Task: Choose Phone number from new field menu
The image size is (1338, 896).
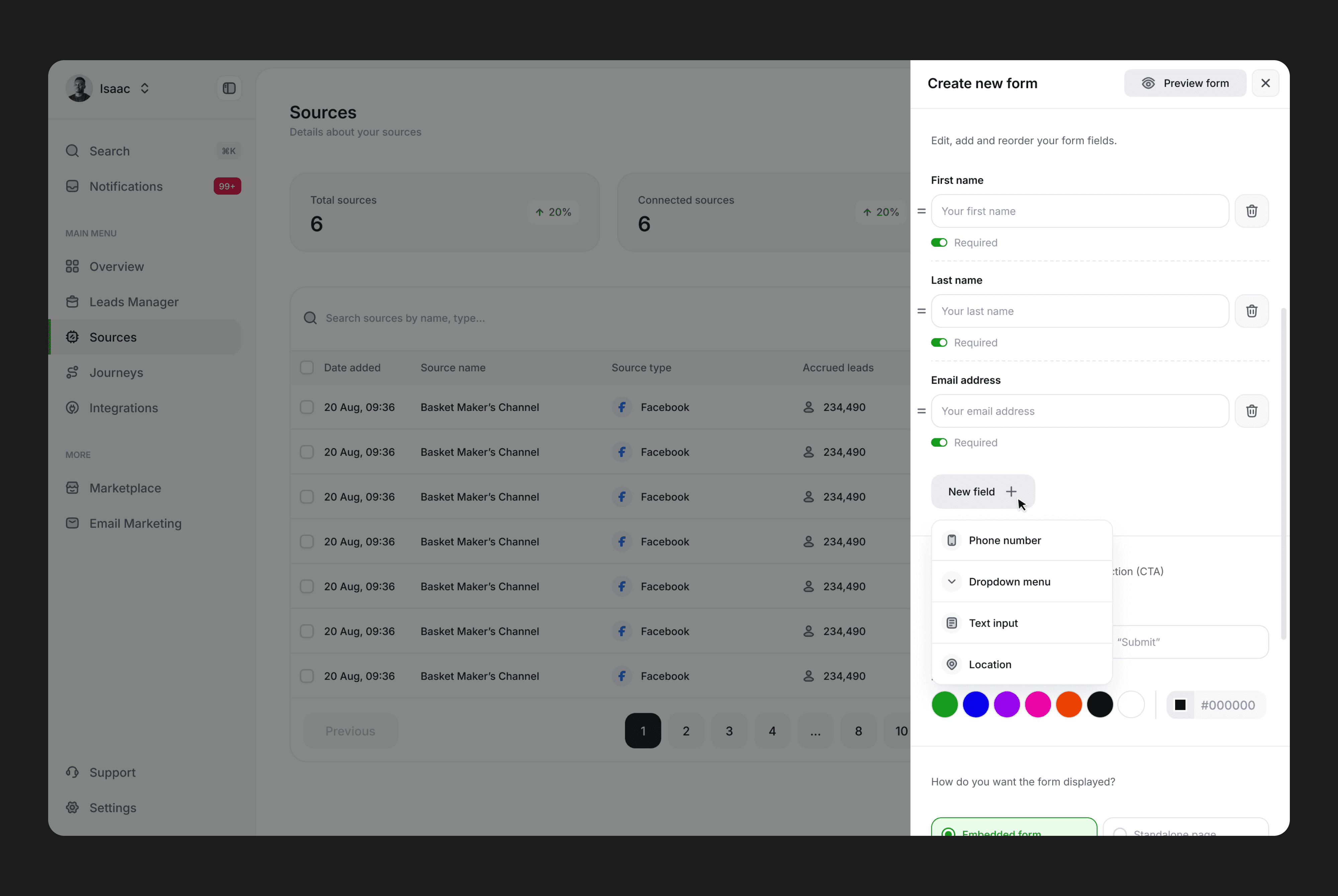Action: tap(1022, 541)
